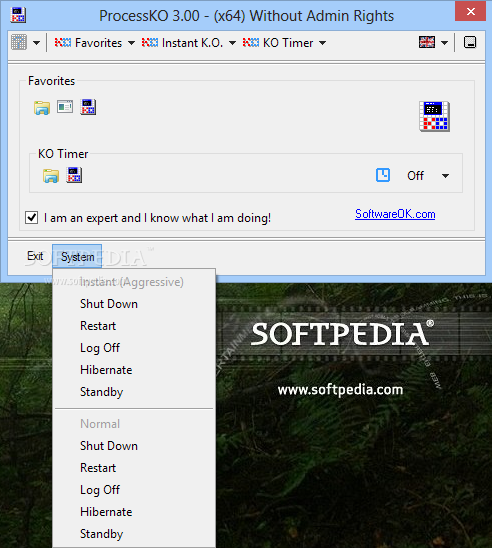Open the Favorites toolbar menu
Screen dimensions: 492x548
88,43
